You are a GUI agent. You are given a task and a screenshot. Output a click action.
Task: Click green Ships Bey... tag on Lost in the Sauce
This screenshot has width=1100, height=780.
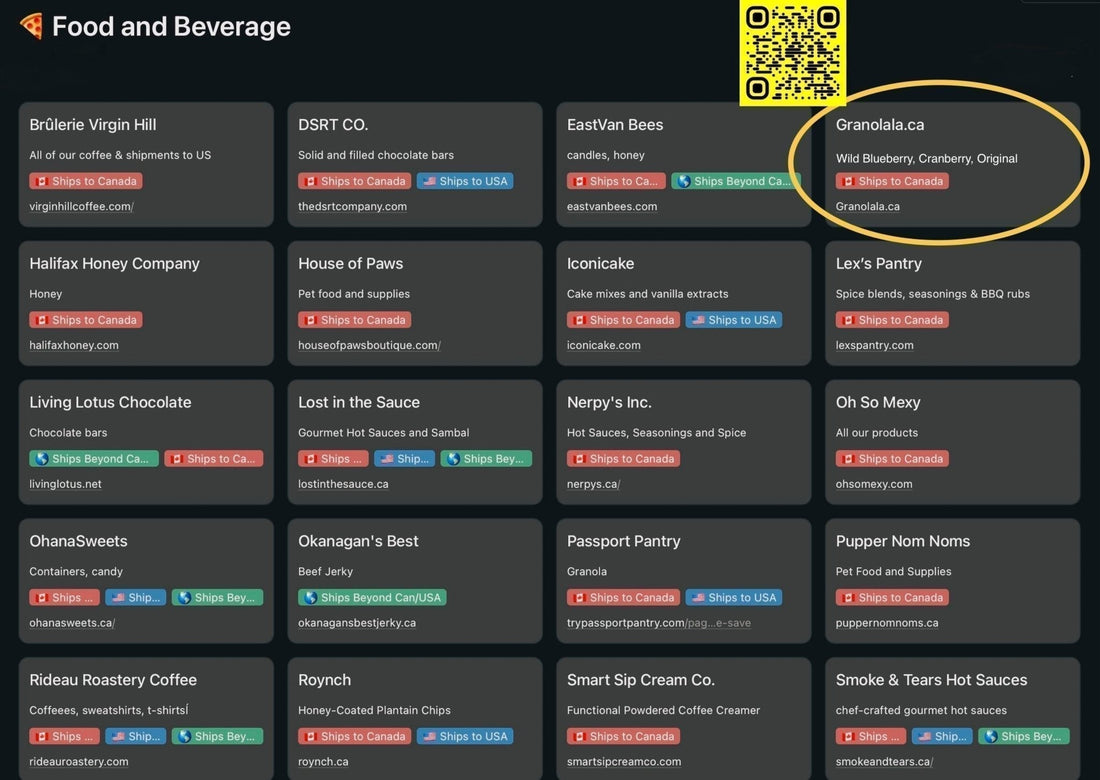[486, 459]
